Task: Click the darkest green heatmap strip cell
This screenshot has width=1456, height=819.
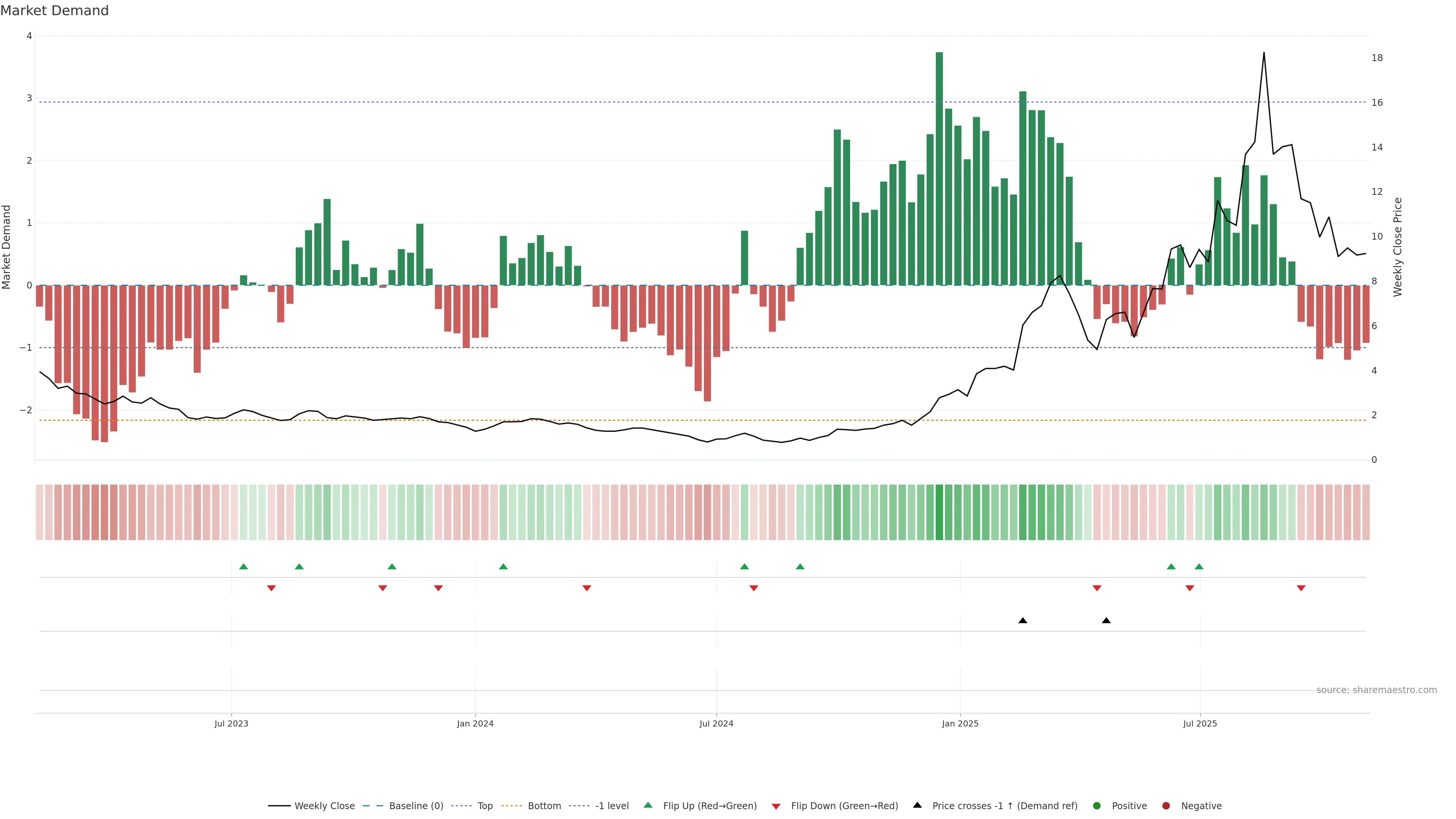Action: pyautogui.click(x=940, y=512)
